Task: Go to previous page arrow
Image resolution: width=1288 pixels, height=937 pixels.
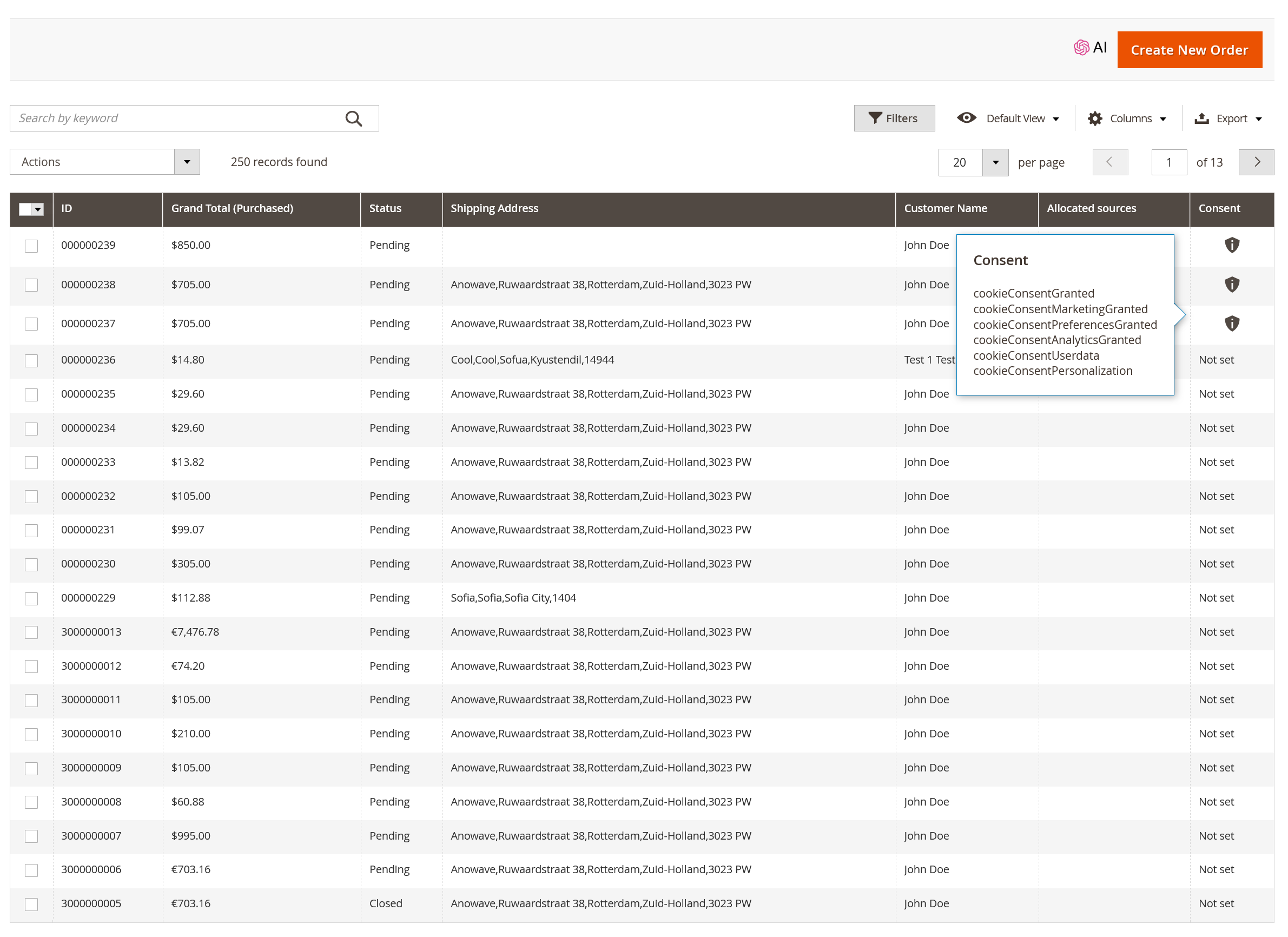Action: click(1109, 162)
